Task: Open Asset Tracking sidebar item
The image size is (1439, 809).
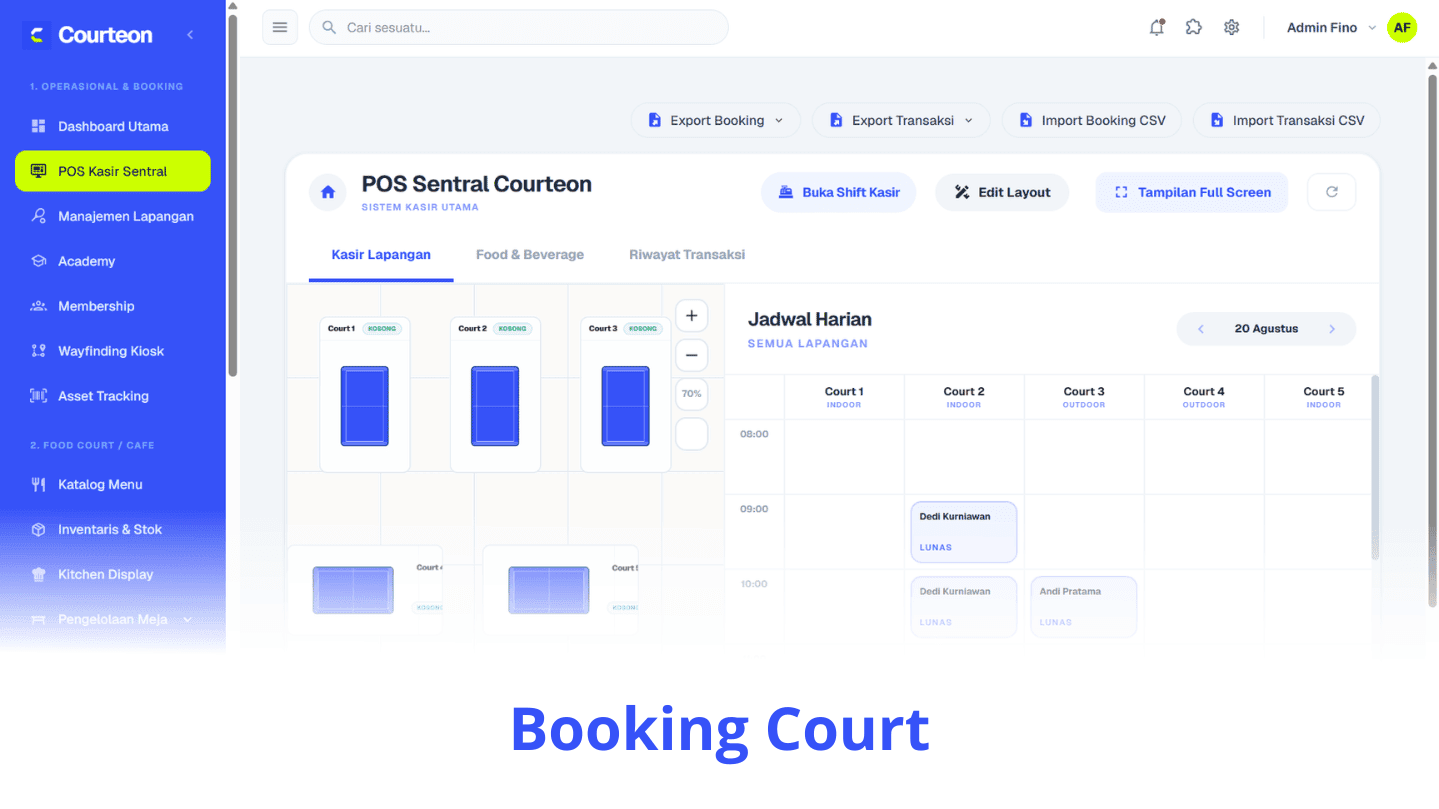Action: coord(113,396)
